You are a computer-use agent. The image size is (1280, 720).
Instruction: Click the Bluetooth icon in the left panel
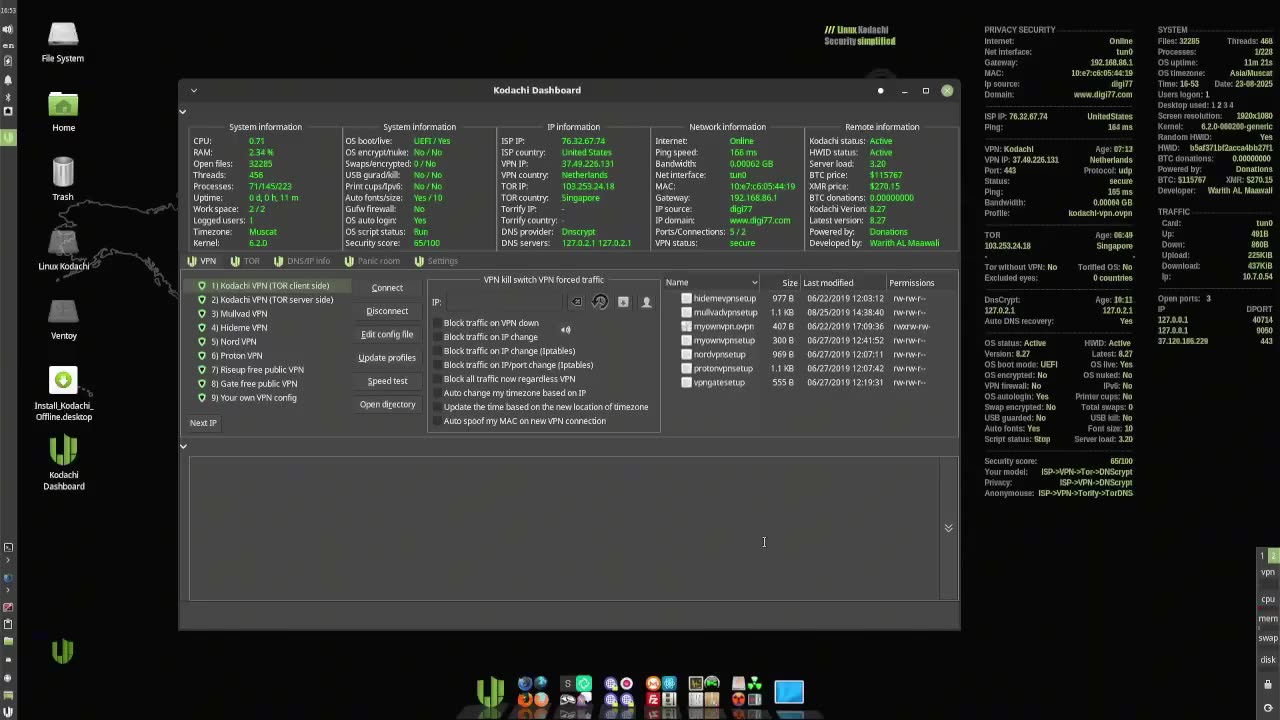[x=8, y=97]
